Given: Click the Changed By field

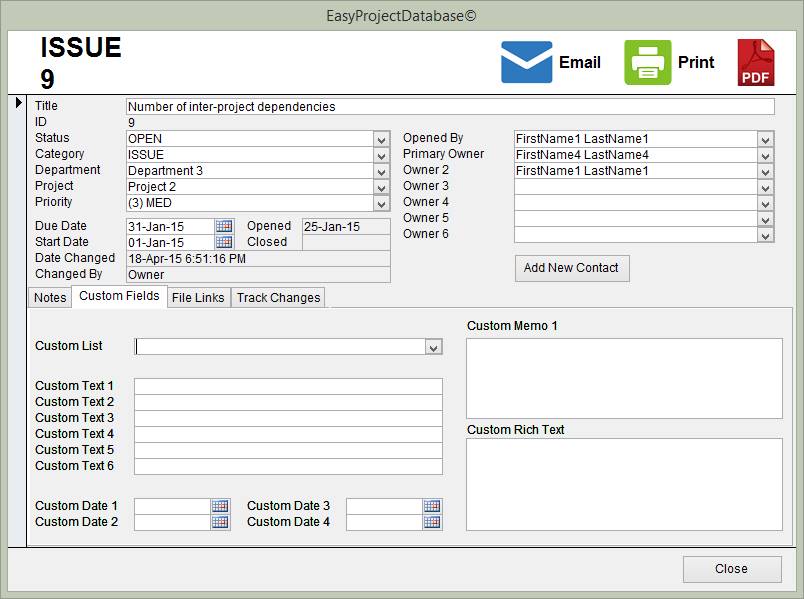Looking at the screenshot, I should [x=258, y=274].
